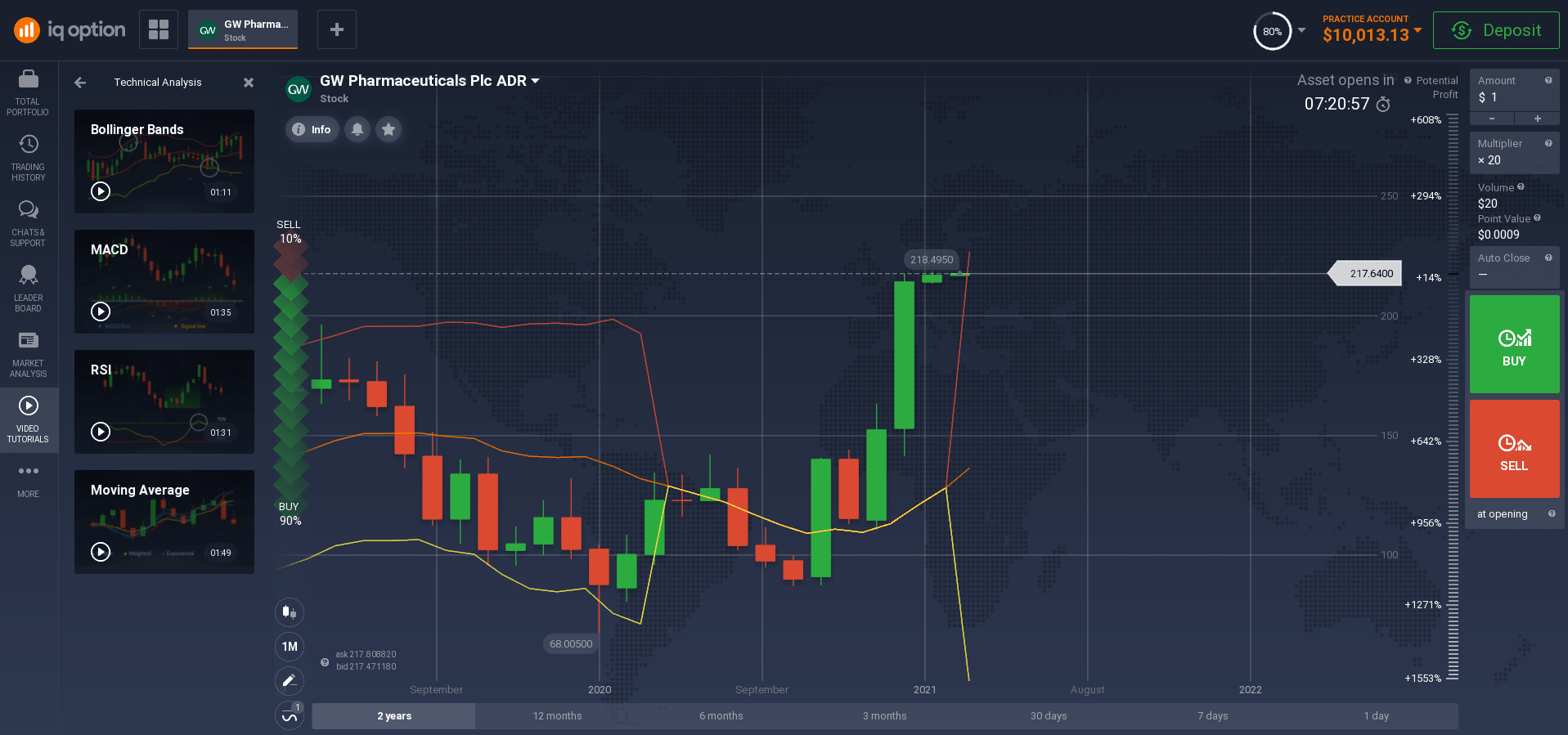
Task: Open the Bollinger Bands video thumbnail
Action: (164, 161)
